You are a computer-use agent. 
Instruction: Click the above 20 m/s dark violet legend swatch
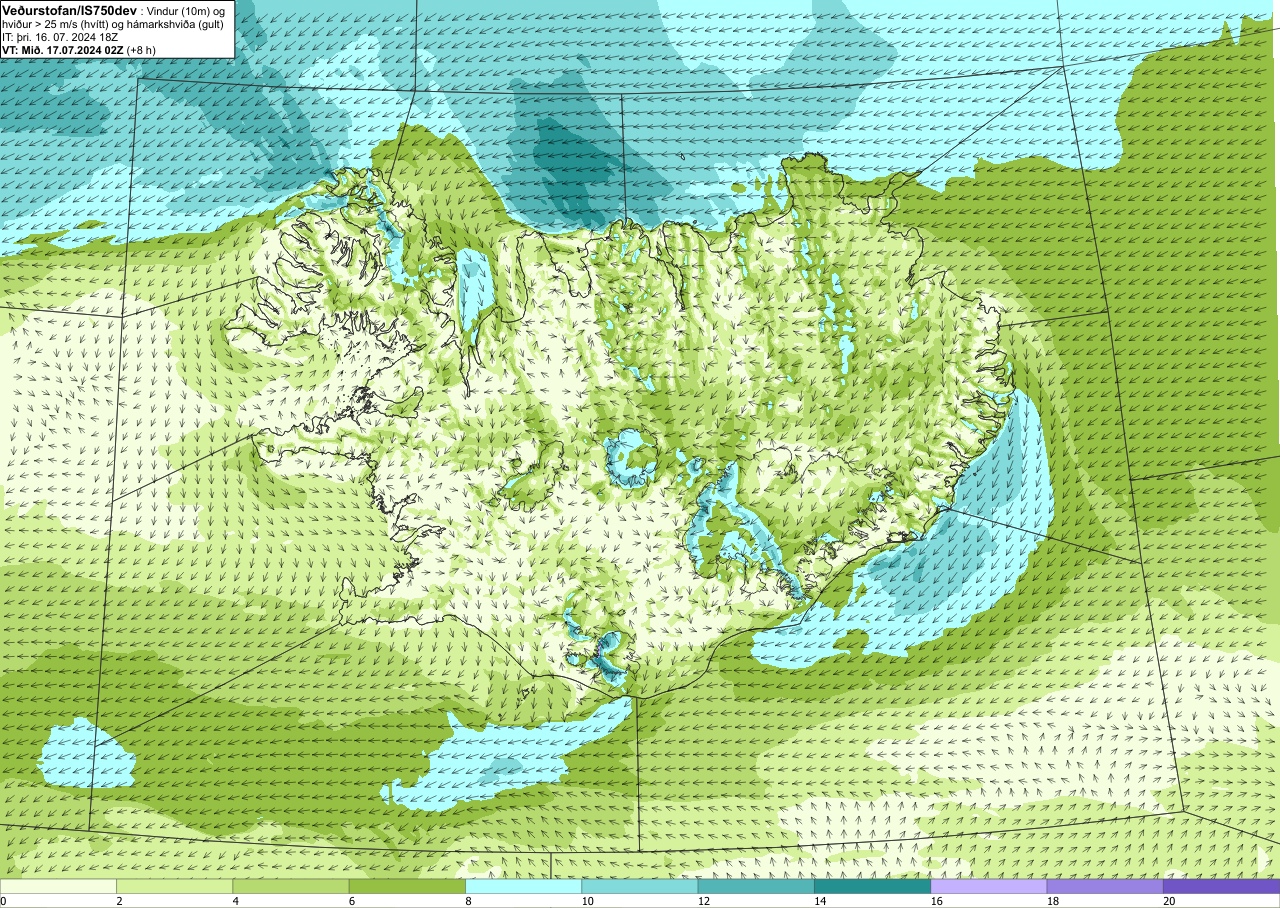[x=1221, y=886]
